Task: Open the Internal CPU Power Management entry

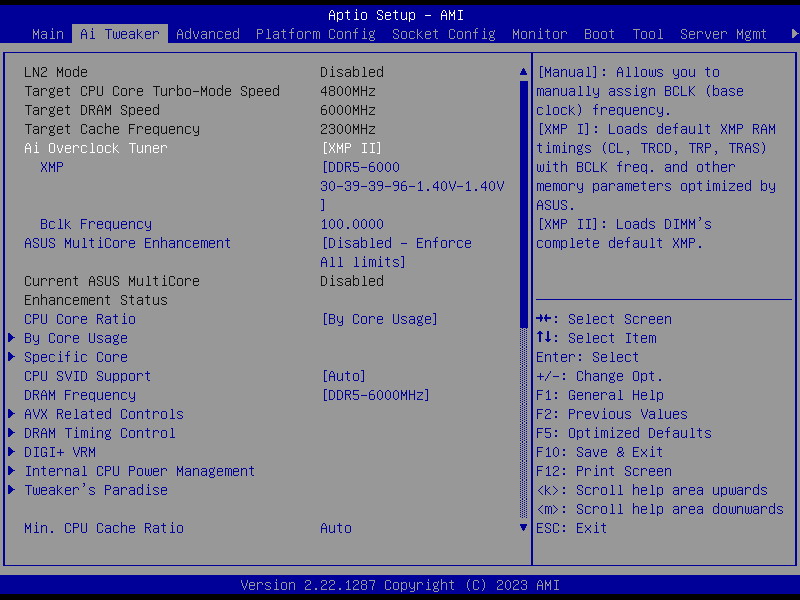Action: tap(140, 471)
